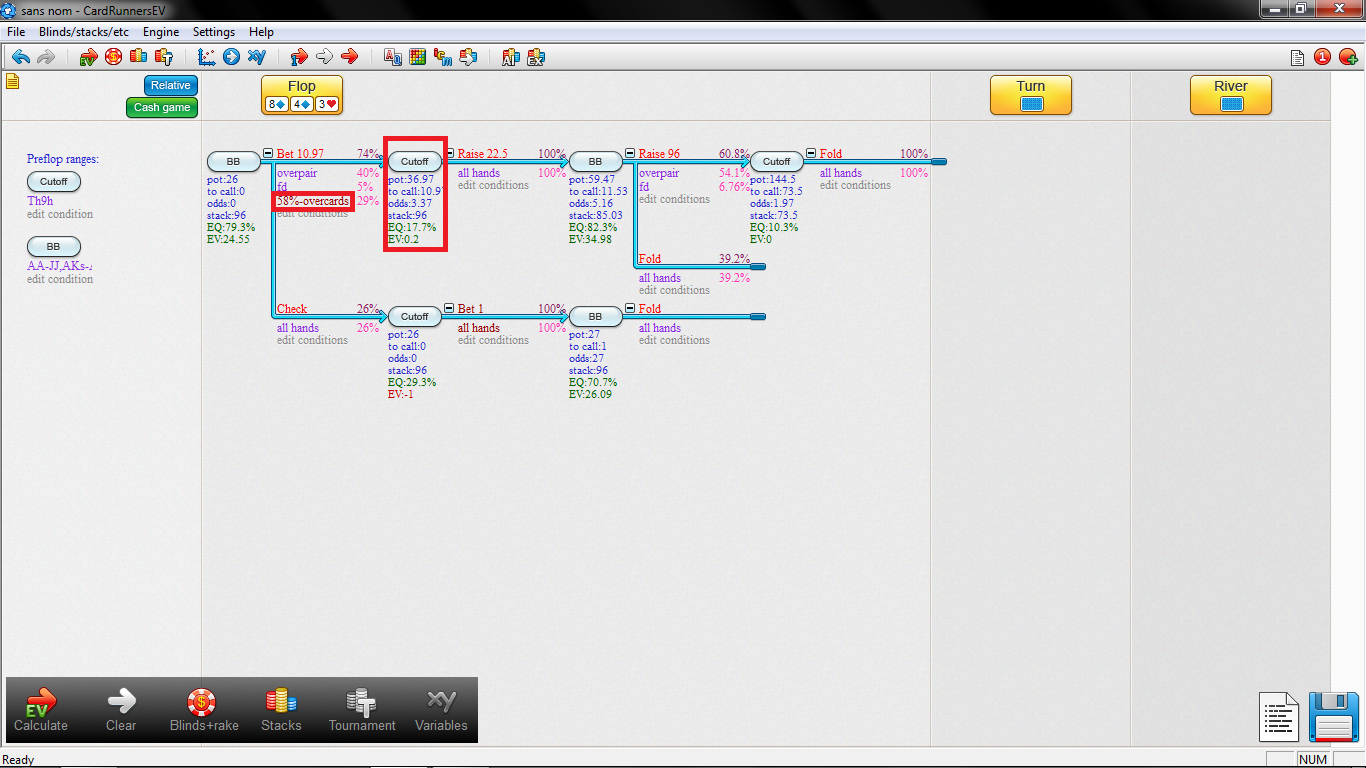The image size is (1366, 768).
Task: Click the chips with arrow toolbar icon
Action: click(468, 57)
